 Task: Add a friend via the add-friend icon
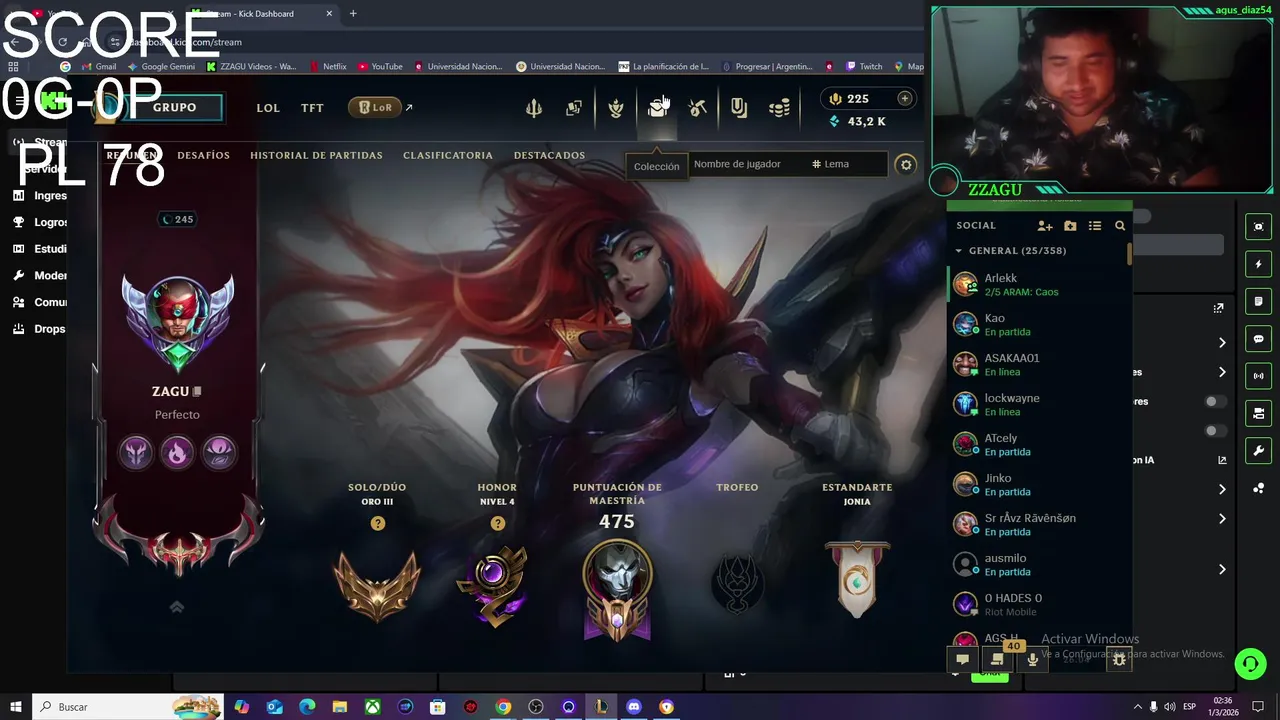[x=1045, y=226]
